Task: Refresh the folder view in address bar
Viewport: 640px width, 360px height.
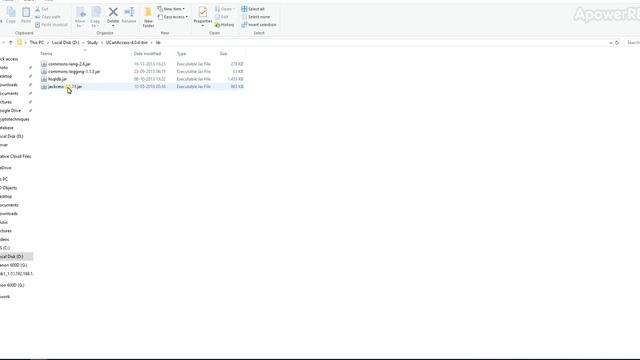Action: tap(617, 42)
